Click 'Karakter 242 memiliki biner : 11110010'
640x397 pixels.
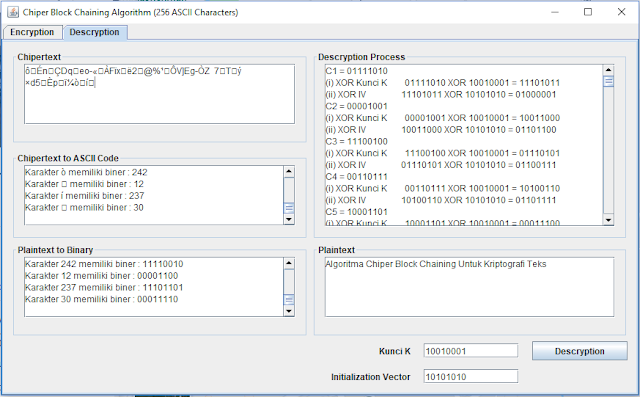[104, 264]
